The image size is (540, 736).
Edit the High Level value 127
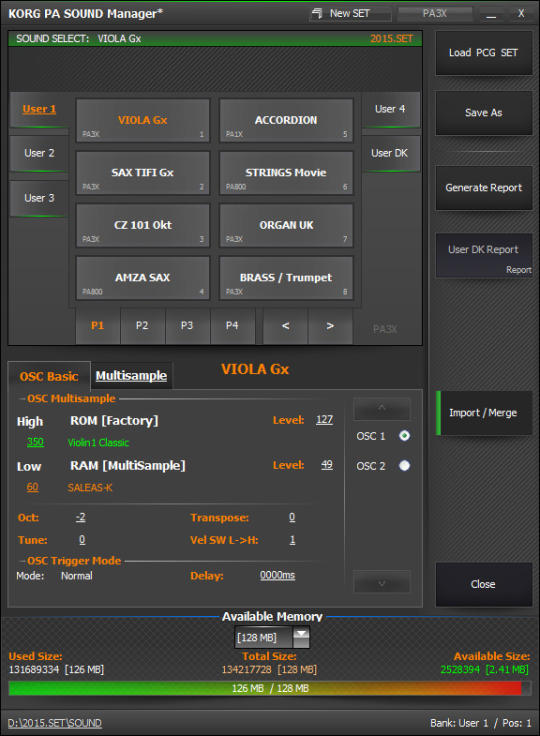tap(324, 420)
